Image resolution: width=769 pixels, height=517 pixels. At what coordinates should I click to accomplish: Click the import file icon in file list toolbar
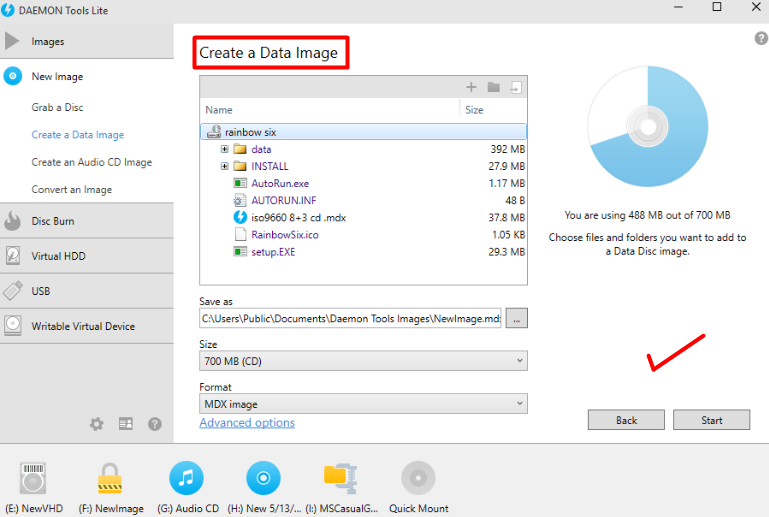515,87
